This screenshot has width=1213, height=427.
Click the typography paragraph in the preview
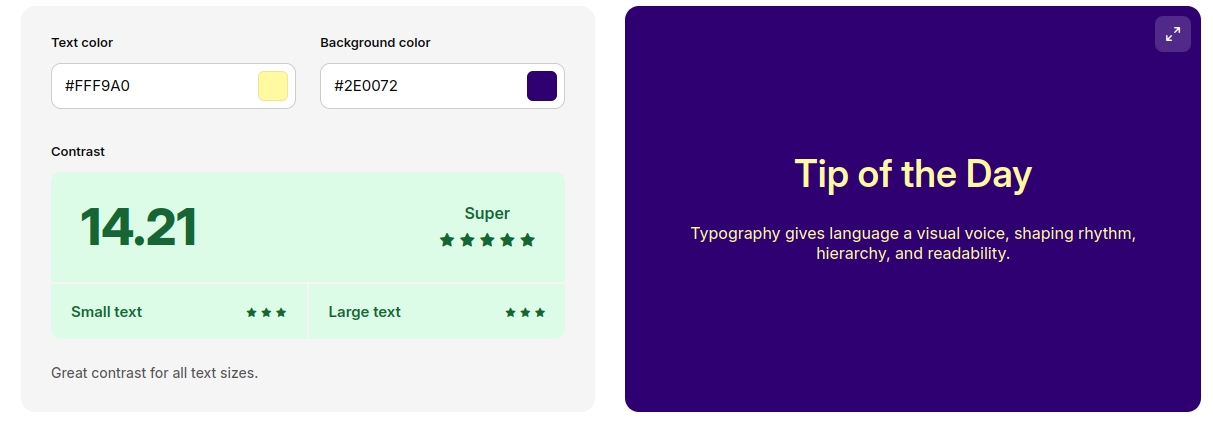912,244
